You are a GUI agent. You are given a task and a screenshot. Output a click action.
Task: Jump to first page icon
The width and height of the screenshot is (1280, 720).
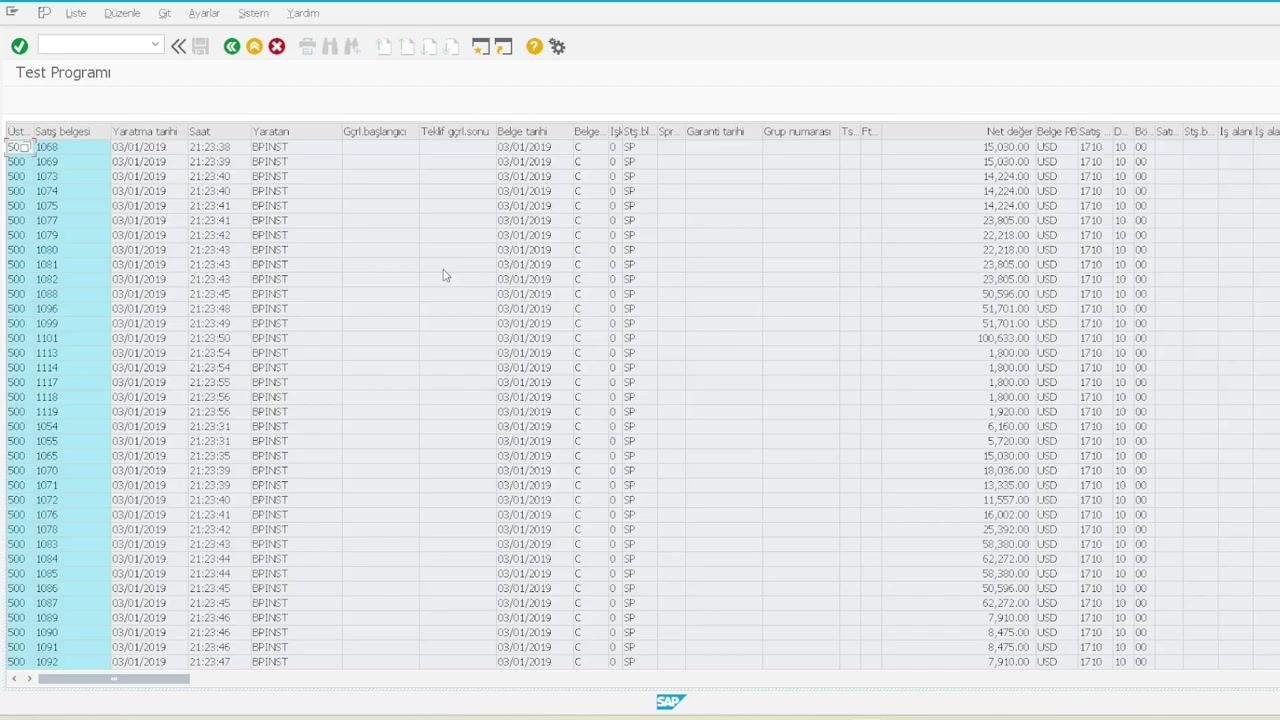pos(384,46)
